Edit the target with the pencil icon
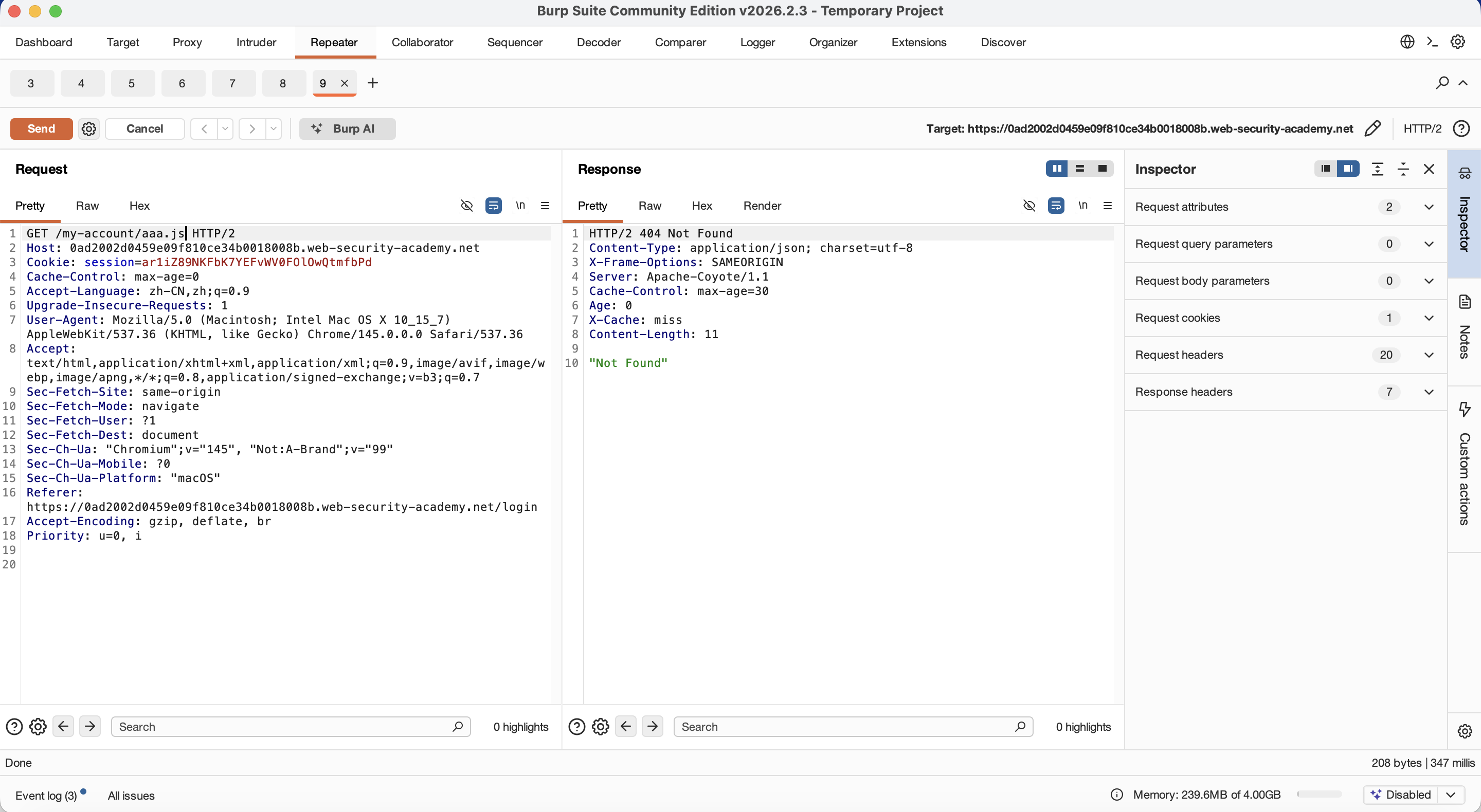Screen dimensions: 1481x812 pyautogui.click(x=1372, y=128)
